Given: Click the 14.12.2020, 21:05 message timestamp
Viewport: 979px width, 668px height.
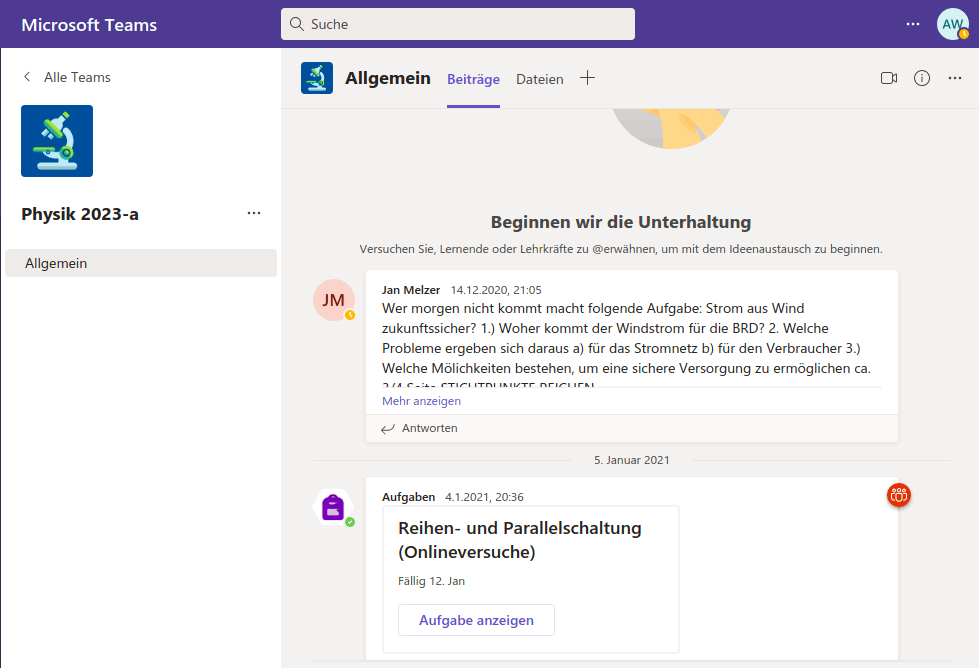Looking at the screenshot, I should [496, 290].
